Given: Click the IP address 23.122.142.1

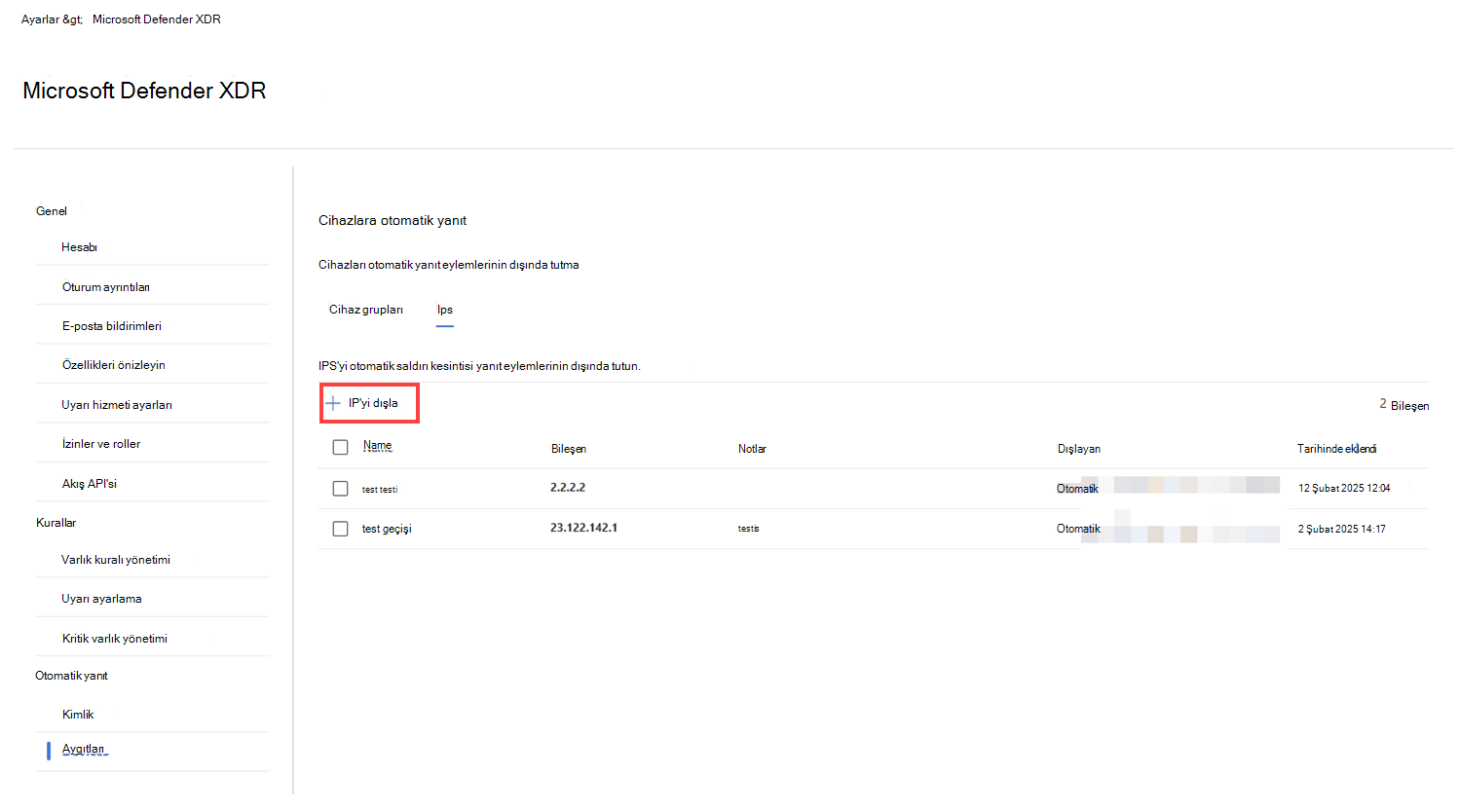Looking at the screenshot, I should 583,528.
